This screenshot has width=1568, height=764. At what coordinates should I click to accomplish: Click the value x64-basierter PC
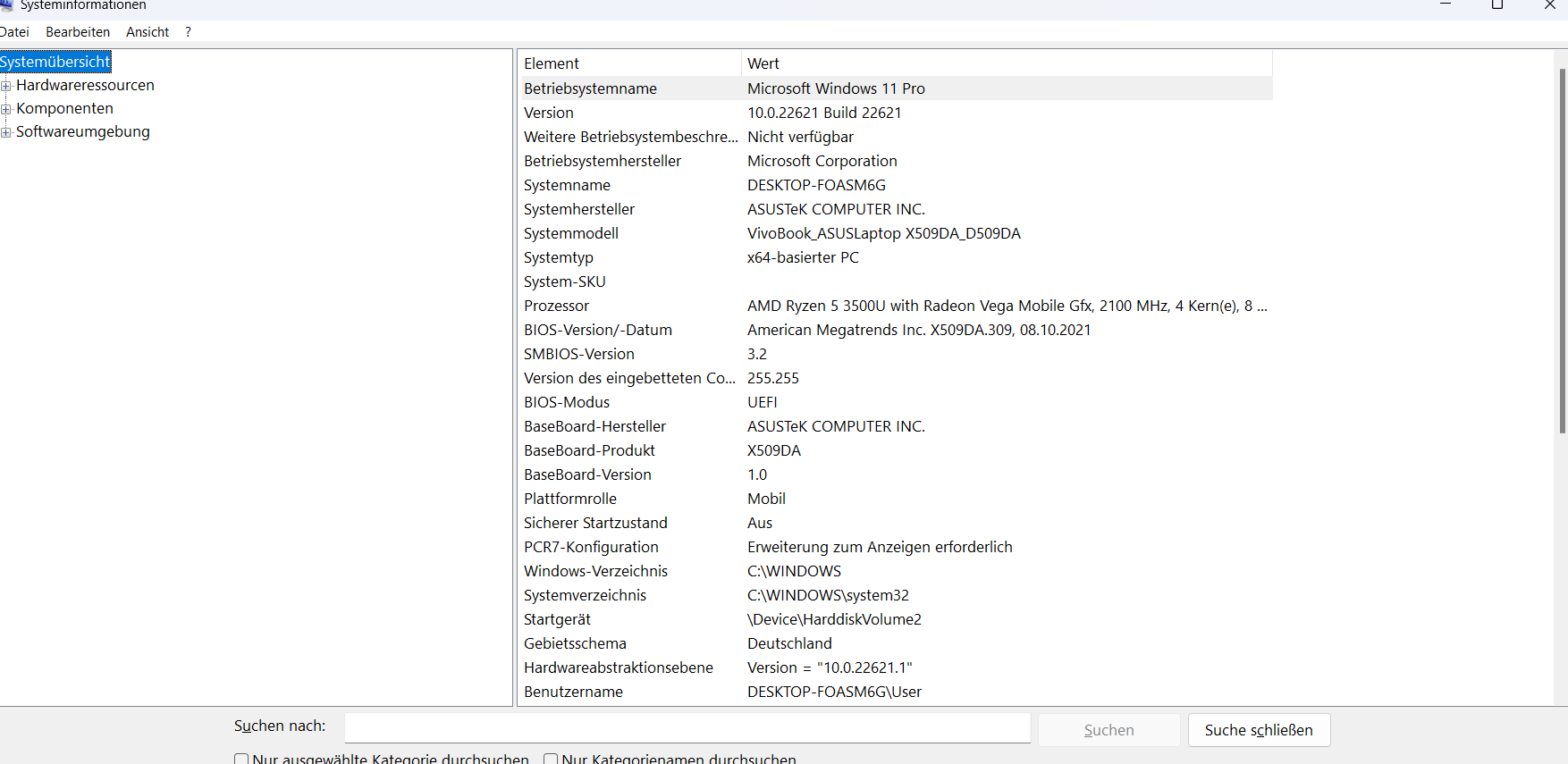(803, 257)
